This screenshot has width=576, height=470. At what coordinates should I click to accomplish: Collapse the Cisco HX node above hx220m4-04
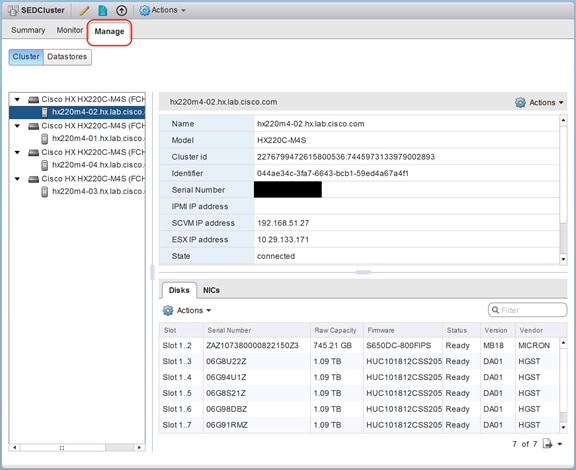(x=17, y=152)
